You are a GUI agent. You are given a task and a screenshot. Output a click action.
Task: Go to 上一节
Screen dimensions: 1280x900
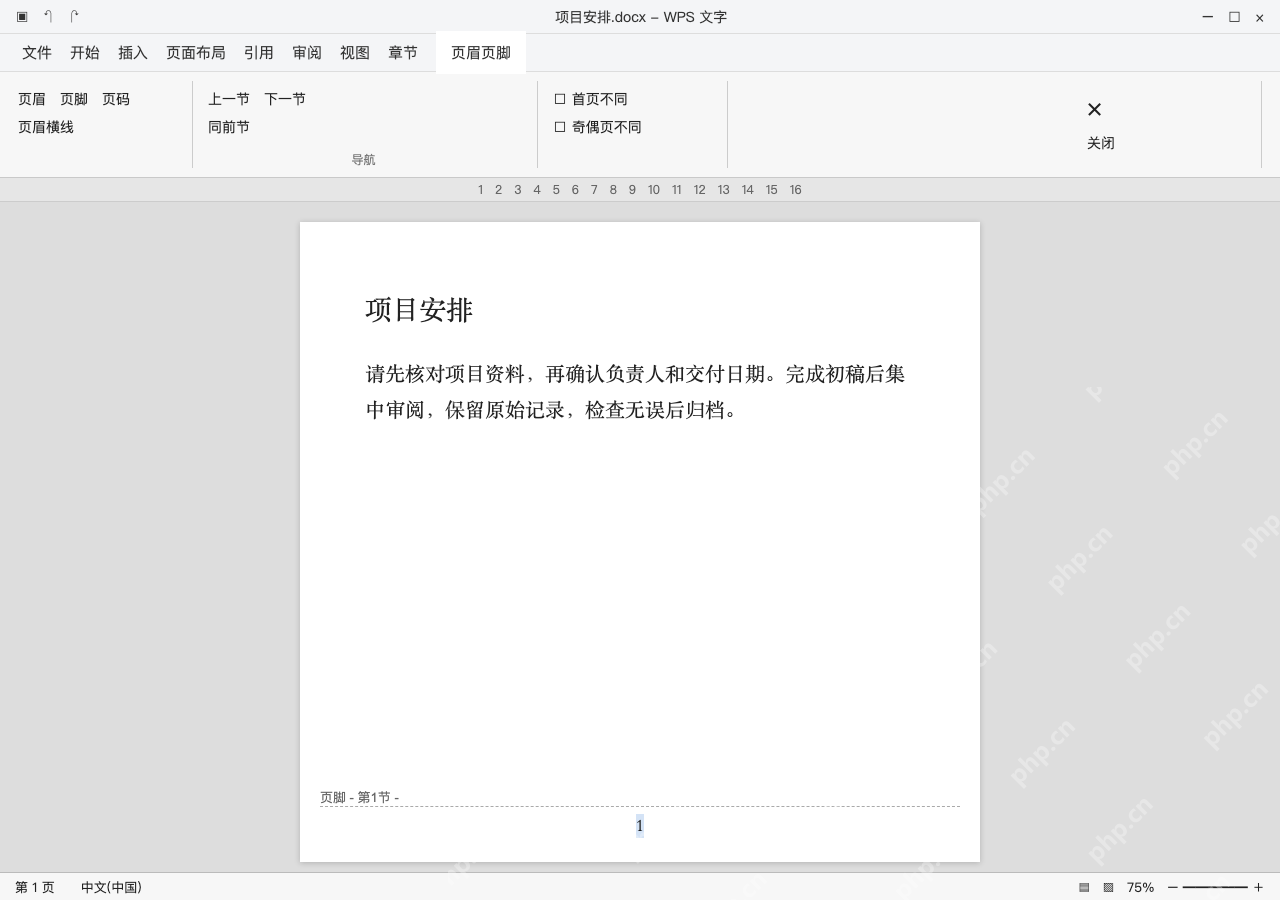click(x=229, y=99)
